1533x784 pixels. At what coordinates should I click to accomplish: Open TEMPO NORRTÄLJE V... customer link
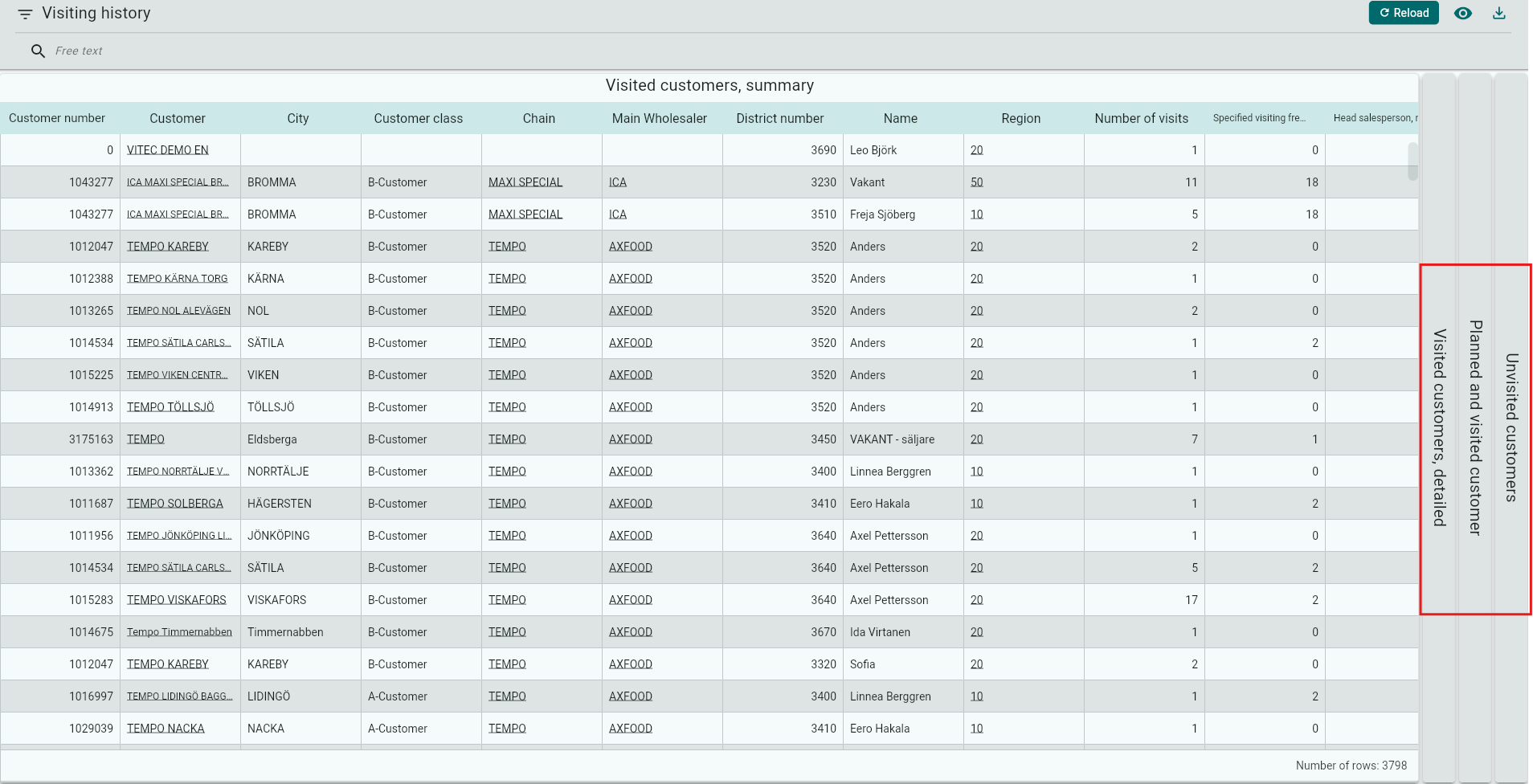pyautogui.click(x=178, y=472)
